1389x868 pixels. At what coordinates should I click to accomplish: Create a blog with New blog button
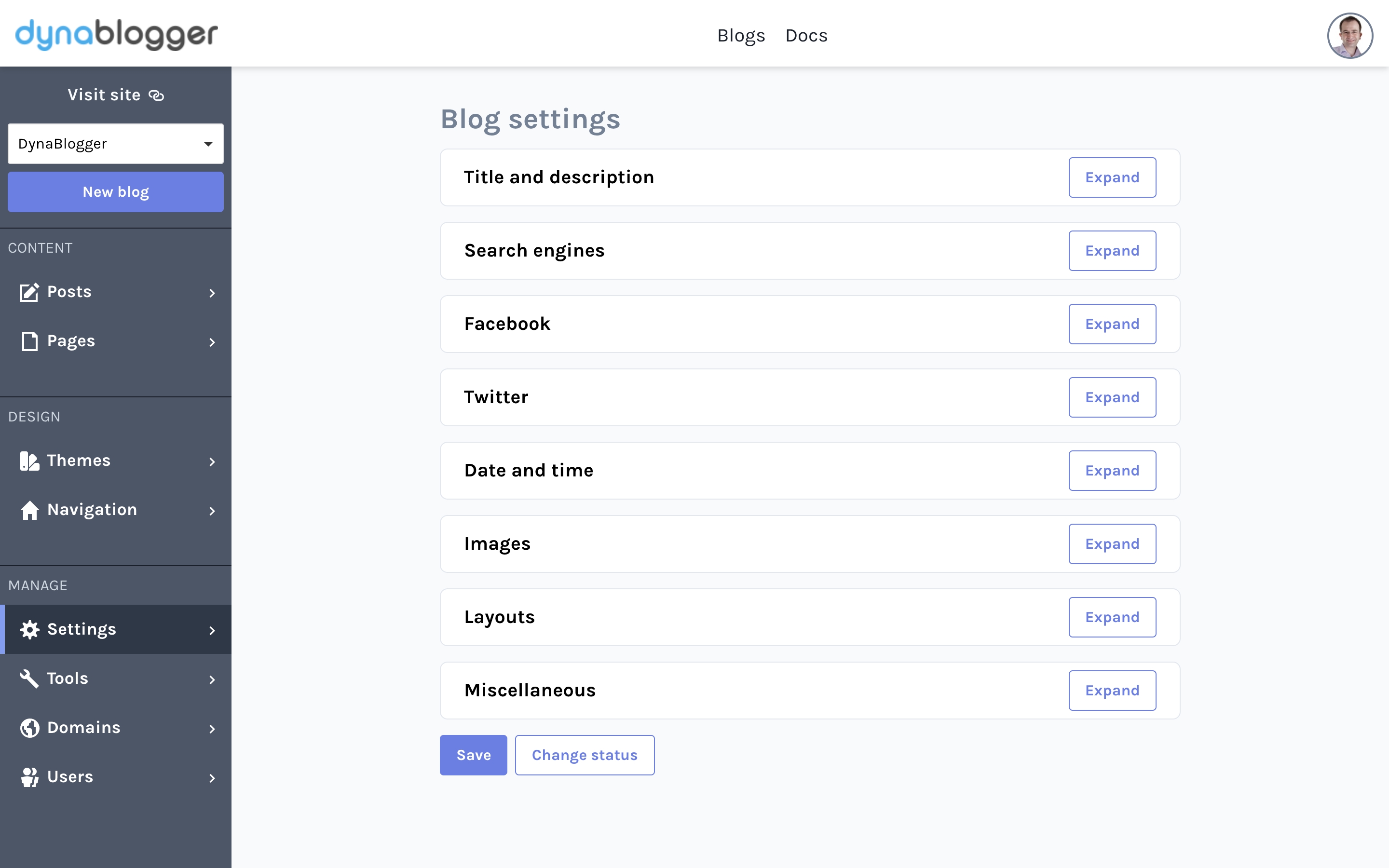pyautogui.click(x=115, y=192)
